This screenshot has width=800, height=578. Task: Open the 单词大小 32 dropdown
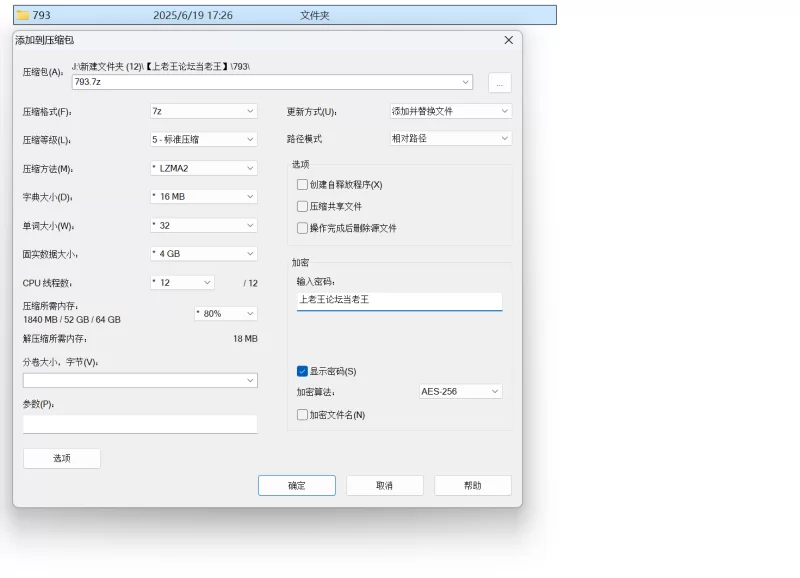click(x=204, y=225)
